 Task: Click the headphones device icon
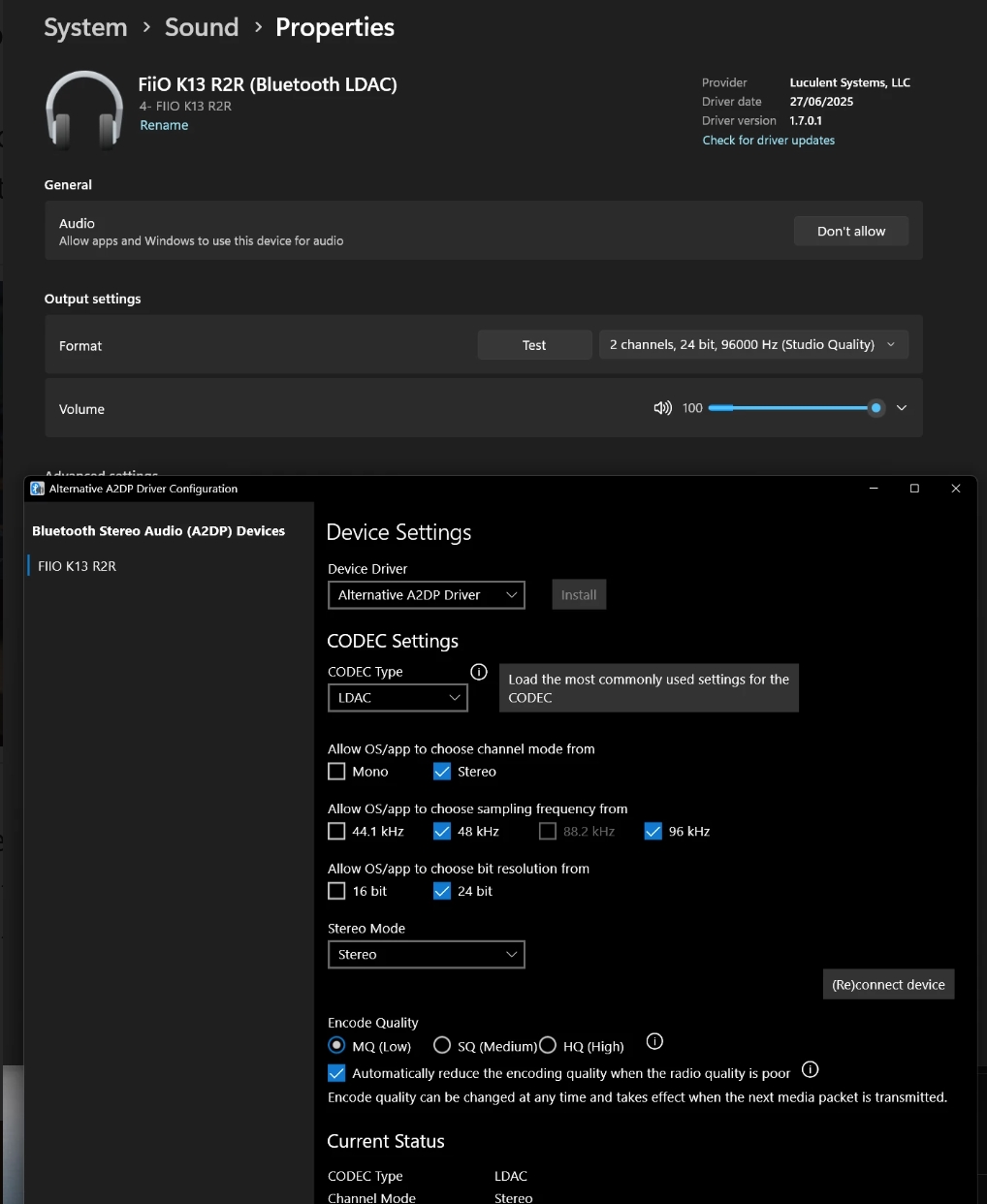84,110
